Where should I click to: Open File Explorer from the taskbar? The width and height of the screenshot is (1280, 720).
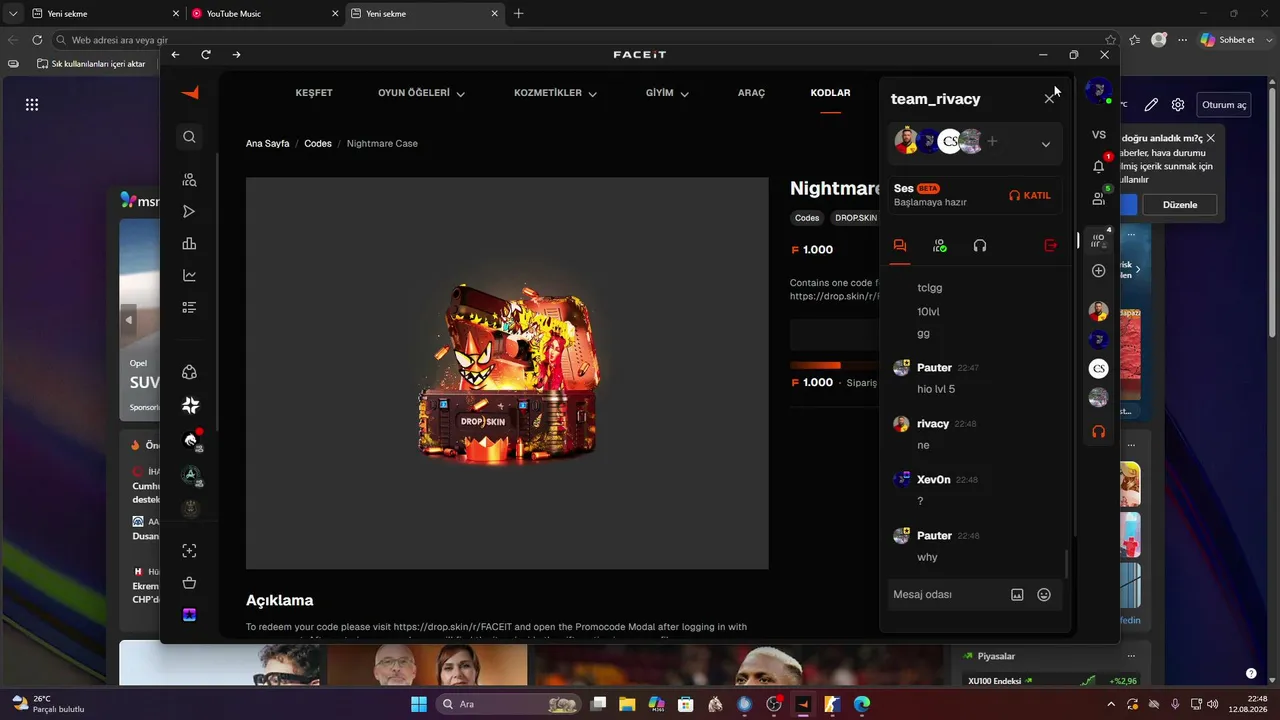[x=627, y=704]
